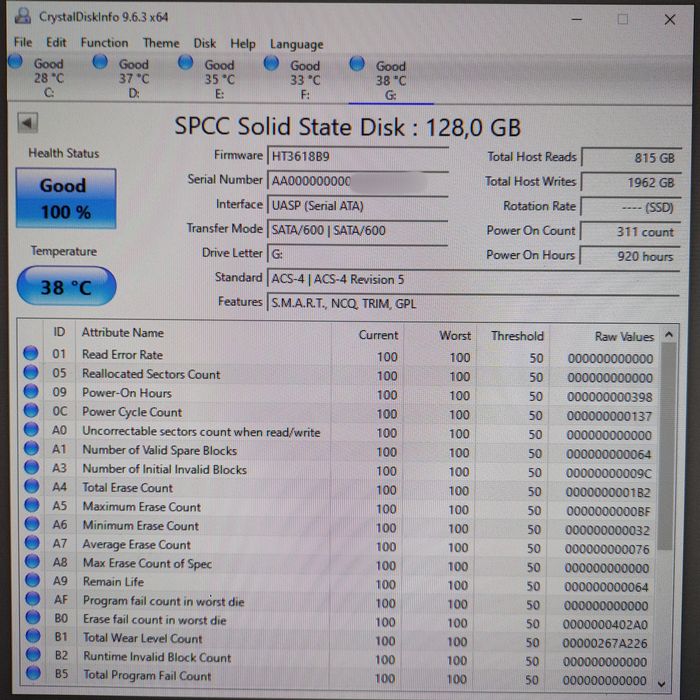This screenshot has width=700, height=700.
Task: Click the Drive Letter field G:
Action: [358, 254]
